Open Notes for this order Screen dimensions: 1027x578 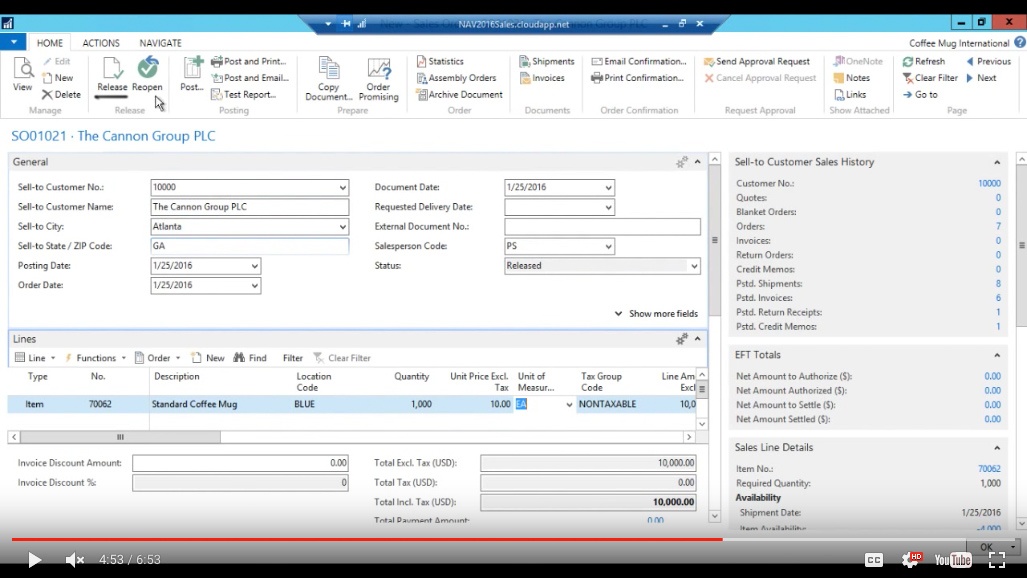pos(851,78)
